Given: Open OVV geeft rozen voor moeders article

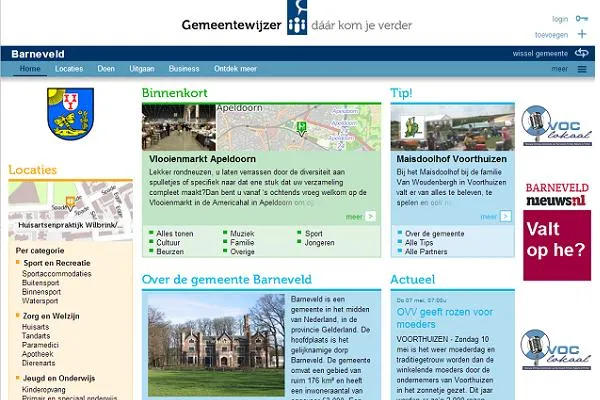Looking at the screenshot, I should (x=445, y=318).
